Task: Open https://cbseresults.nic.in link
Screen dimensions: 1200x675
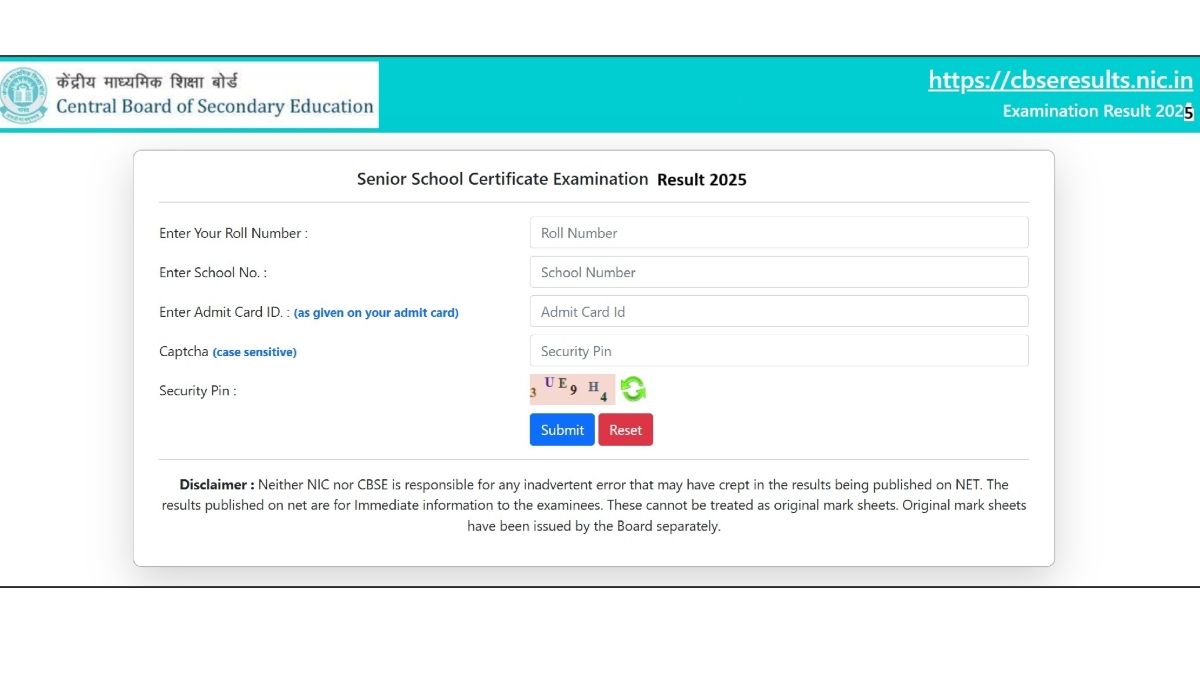Action: click(1060, 80)
